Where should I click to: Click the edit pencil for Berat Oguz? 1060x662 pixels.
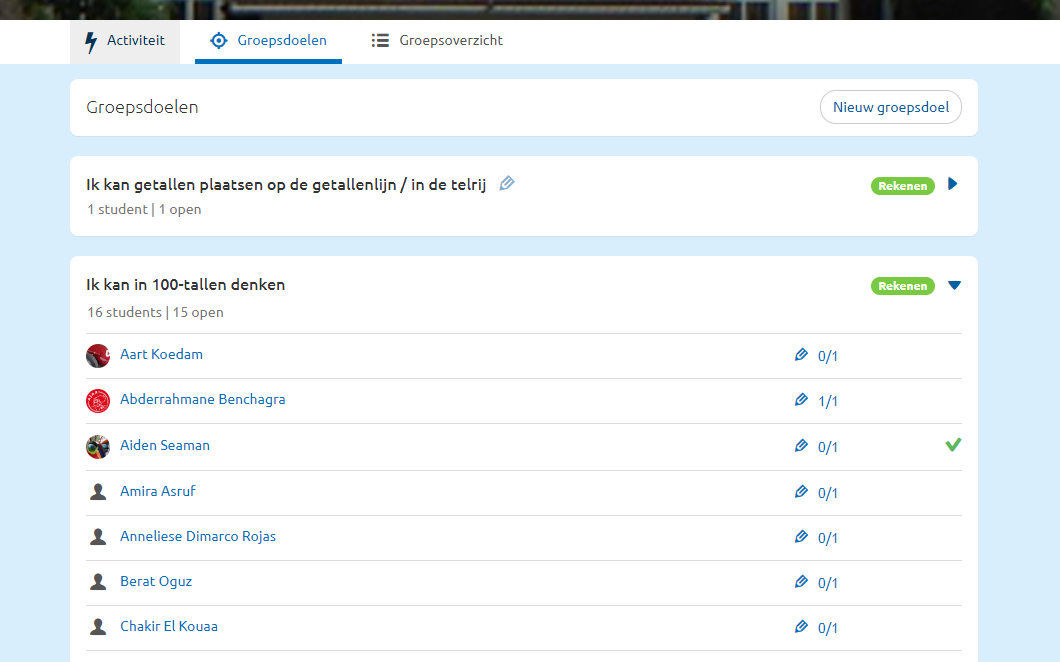pos(801,582)
